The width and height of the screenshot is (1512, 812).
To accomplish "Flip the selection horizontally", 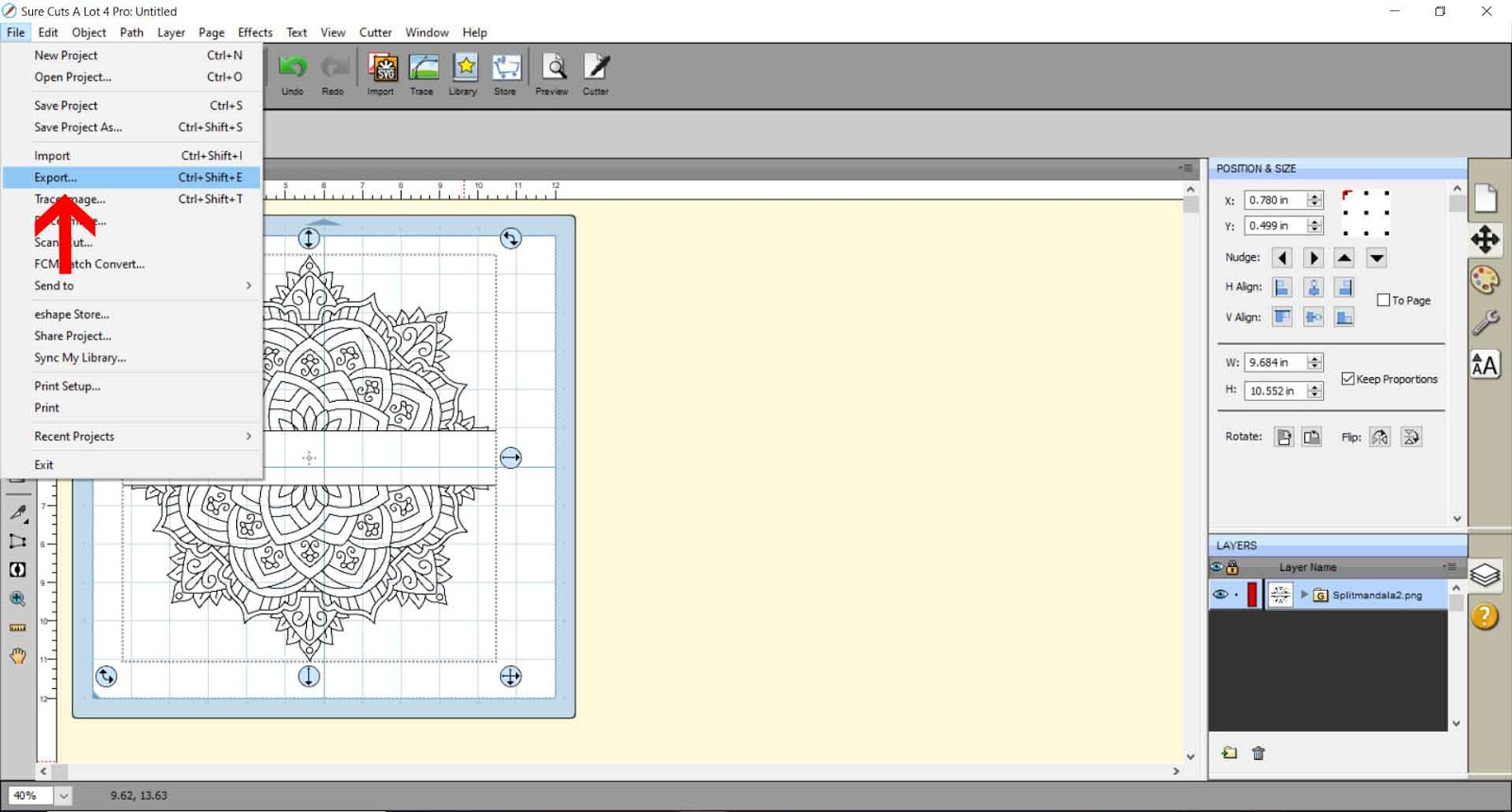I will [1381, 437].
